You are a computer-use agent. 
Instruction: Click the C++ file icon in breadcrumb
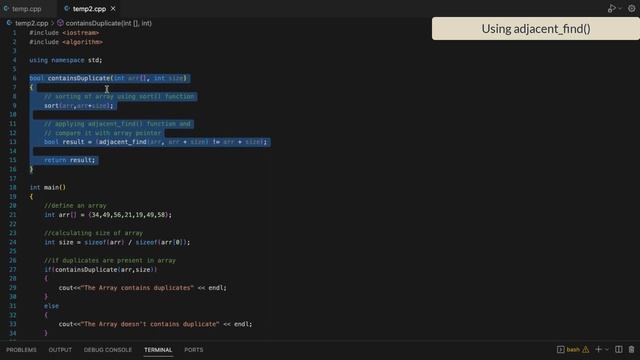point(9,23)
